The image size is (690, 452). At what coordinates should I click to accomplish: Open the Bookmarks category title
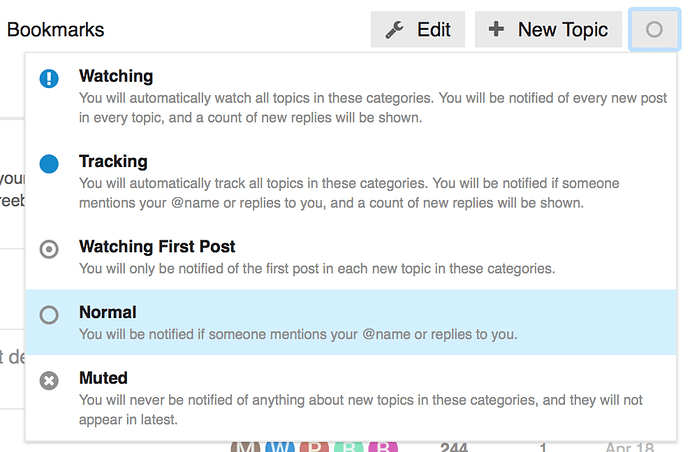click(55, 30)
